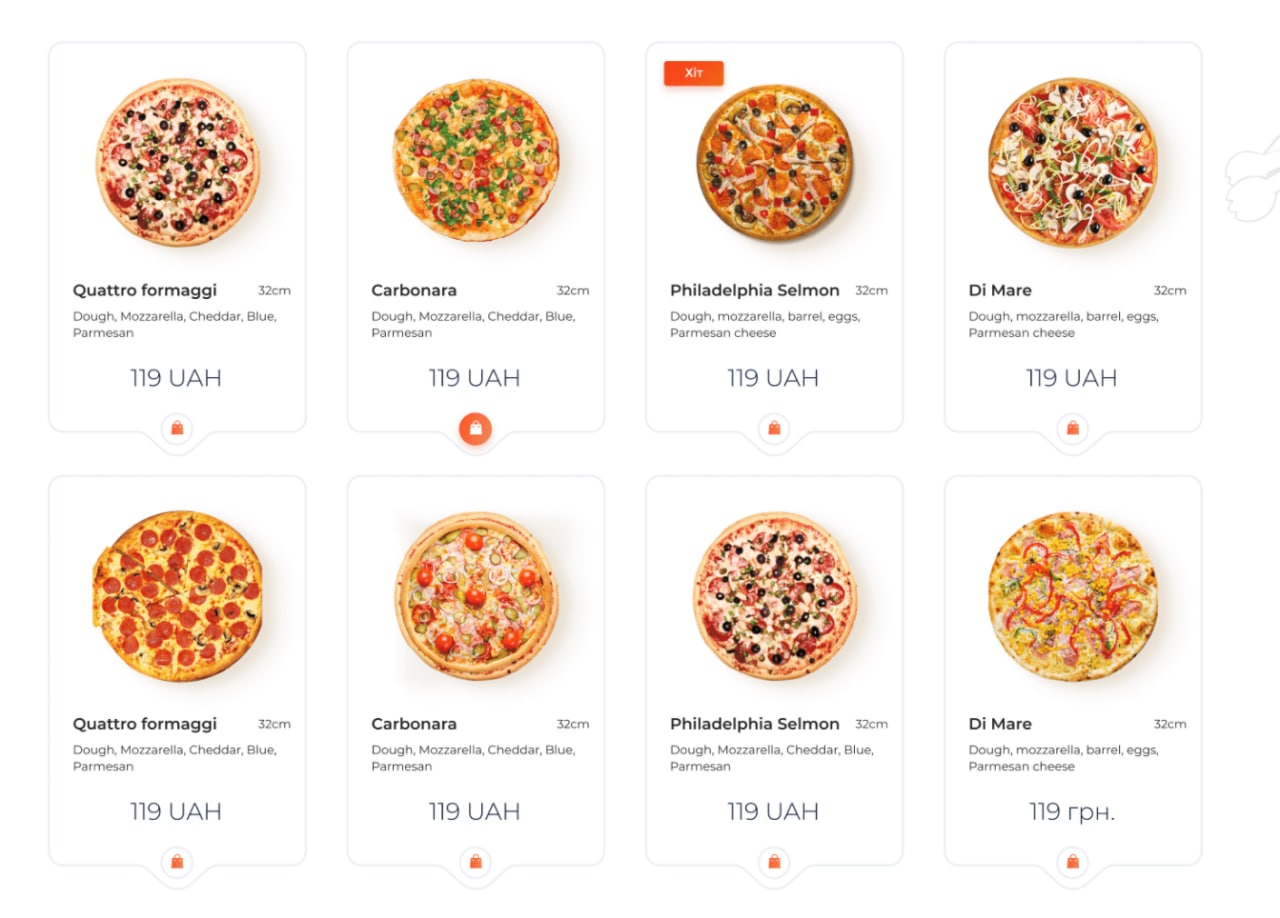Click cart icon under the 119 грн. card
The width and height of the screenshot is (1280, 918).
1072,862
